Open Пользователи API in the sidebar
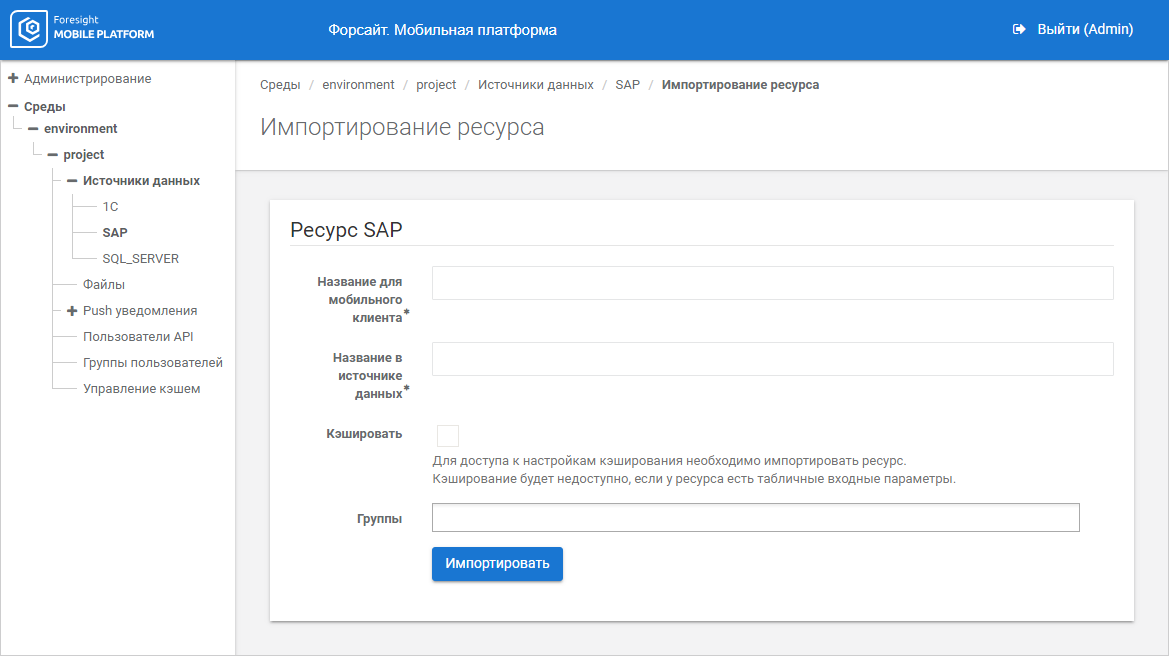The height and width of the screenshot is (656, 1169). 138,337
